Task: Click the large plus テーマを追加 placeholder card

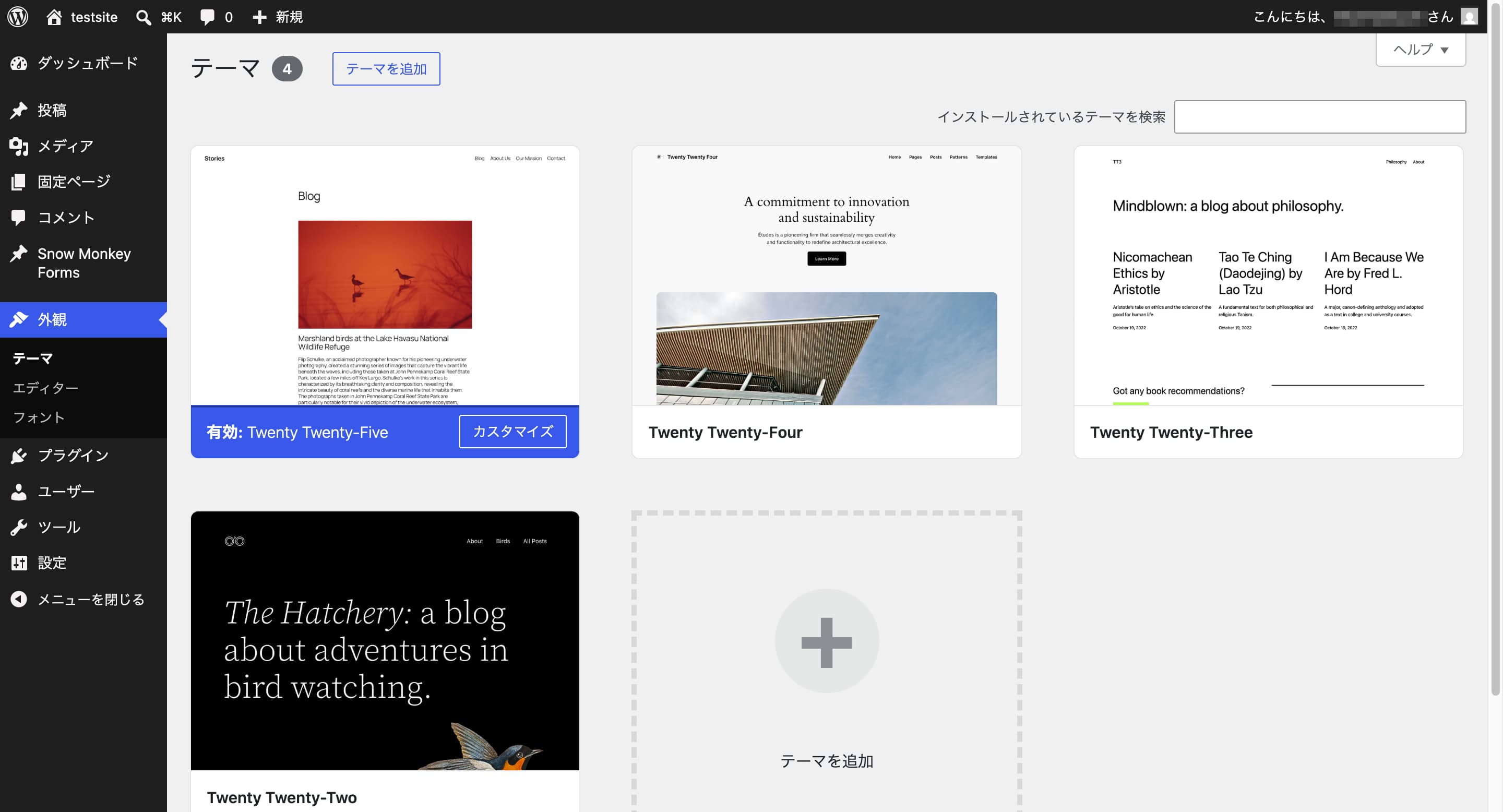Action: coord(827,662)
